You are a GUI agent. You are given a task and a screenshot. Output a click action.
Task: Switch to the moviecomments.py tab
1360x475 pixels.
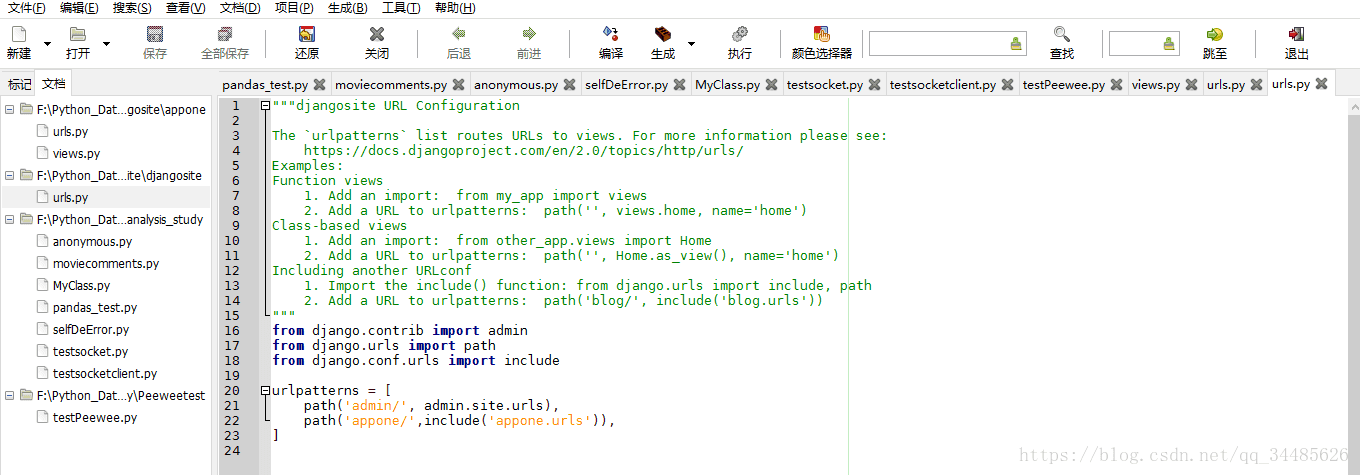pos(391,85)
